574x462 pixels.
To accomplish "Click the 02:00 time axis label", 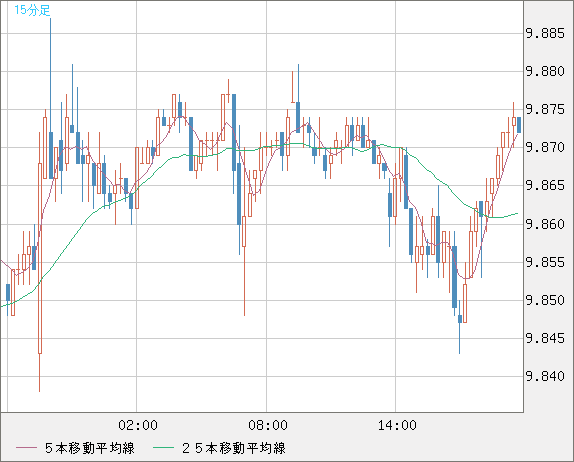I will click(138, 425).
